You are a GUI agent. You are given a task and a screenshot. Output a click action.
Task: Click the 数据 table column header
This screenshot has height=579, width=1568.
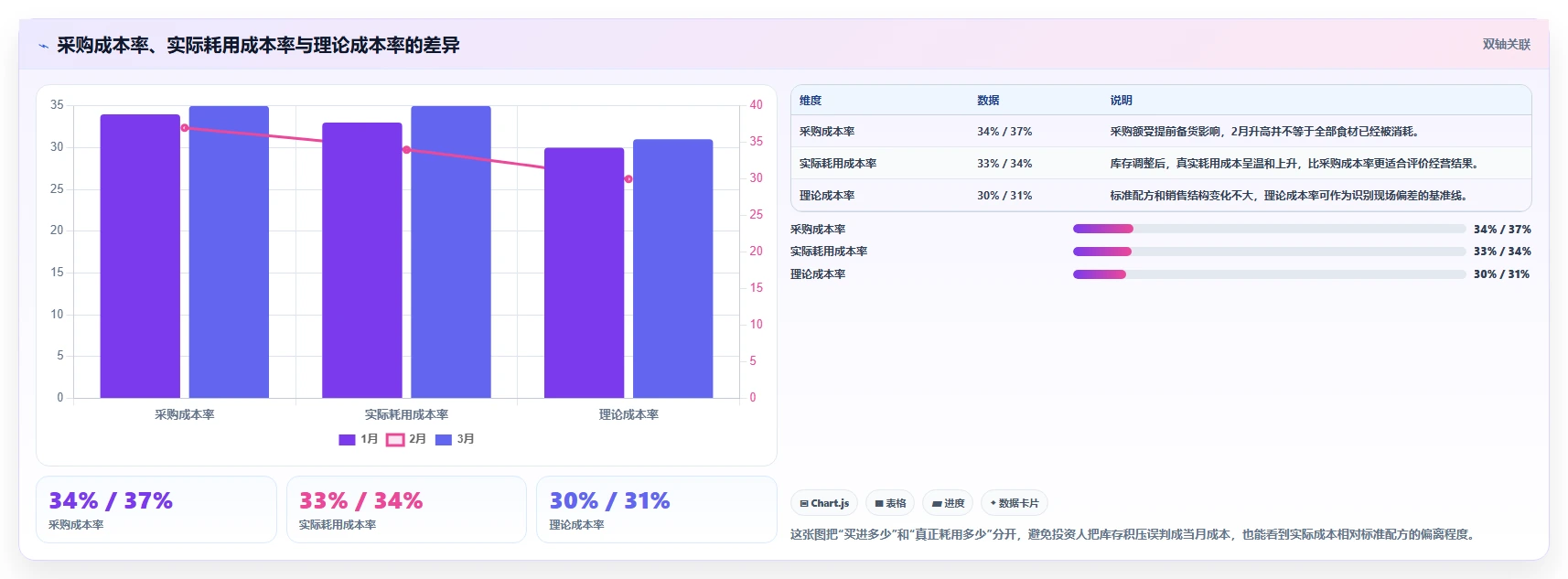(x=988, y=101)
